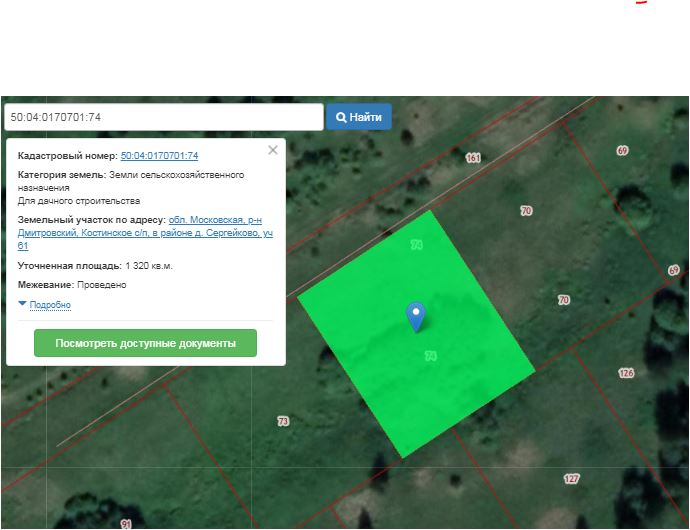Click the topmost parcel 69 label

coord(622,150)
